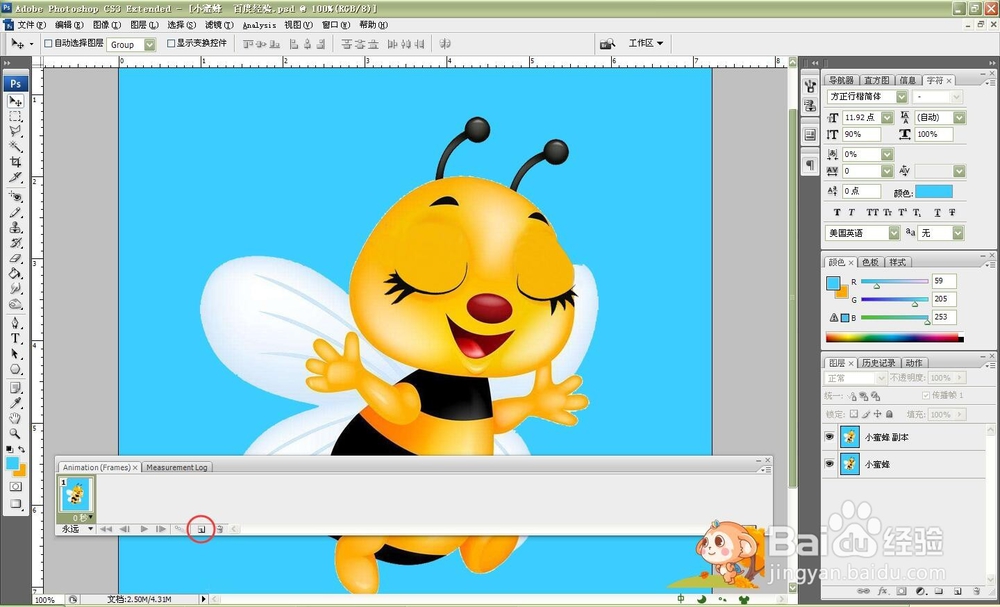Viewport: 1000px width, 607px height.
Task: Select the Magic Wand tool
Action: point(16,147)
